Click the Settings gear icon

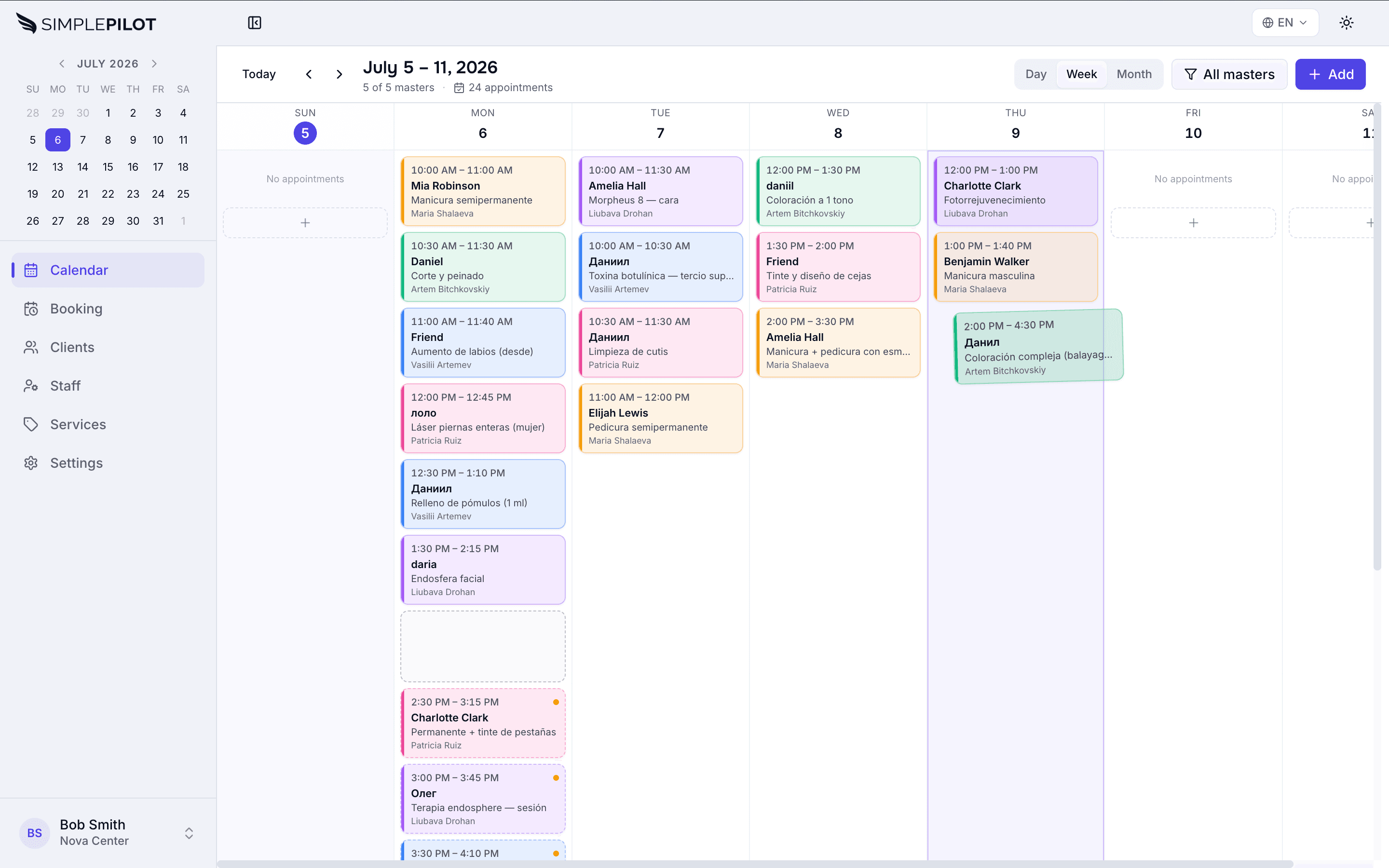pyautogui.click(x=31, y=463)
